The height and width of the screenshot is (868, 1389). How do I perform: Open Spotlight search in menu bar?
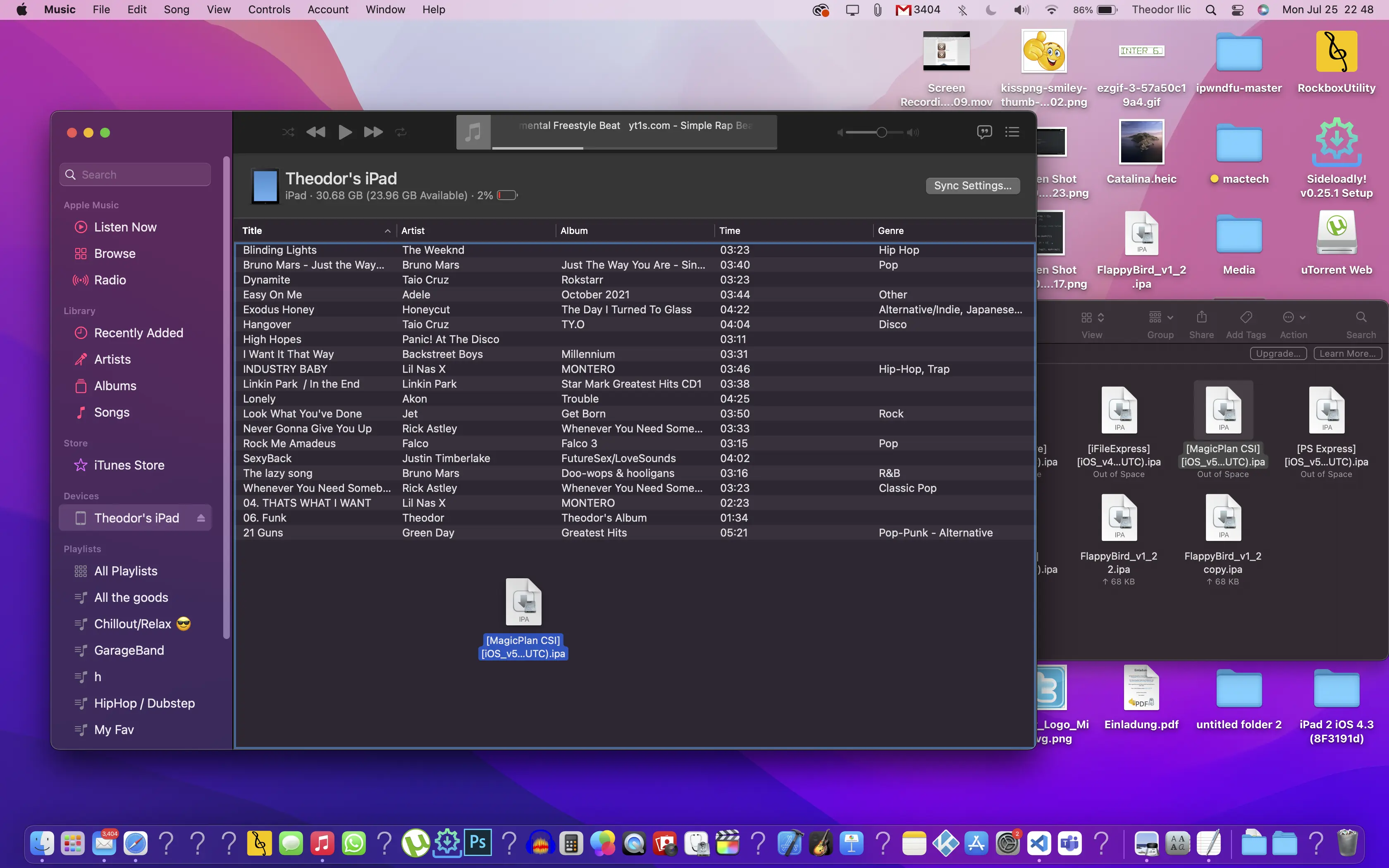[1211, 10]
